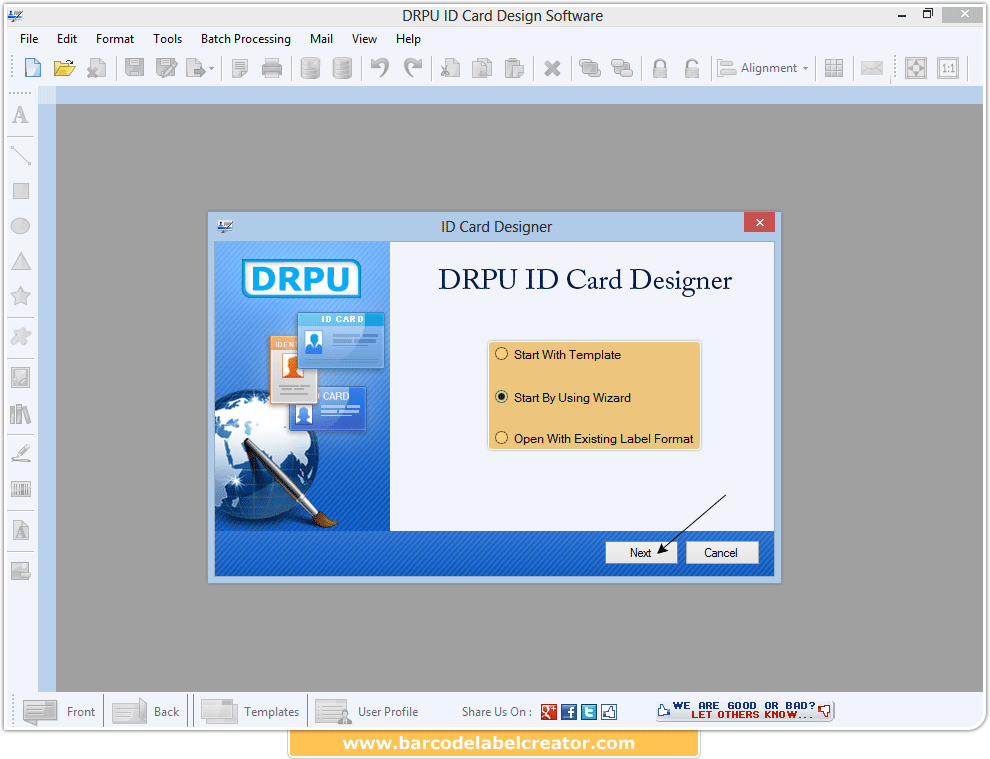Open the Mail menu
990x759 pixels.
coord(321,39)
